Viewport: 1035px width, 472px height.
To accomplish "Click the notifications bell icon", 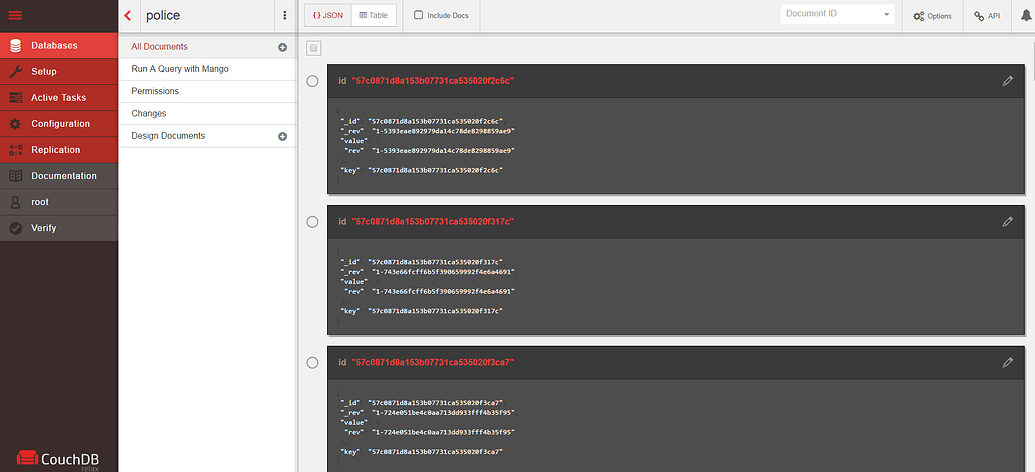I will [1023, 15].
